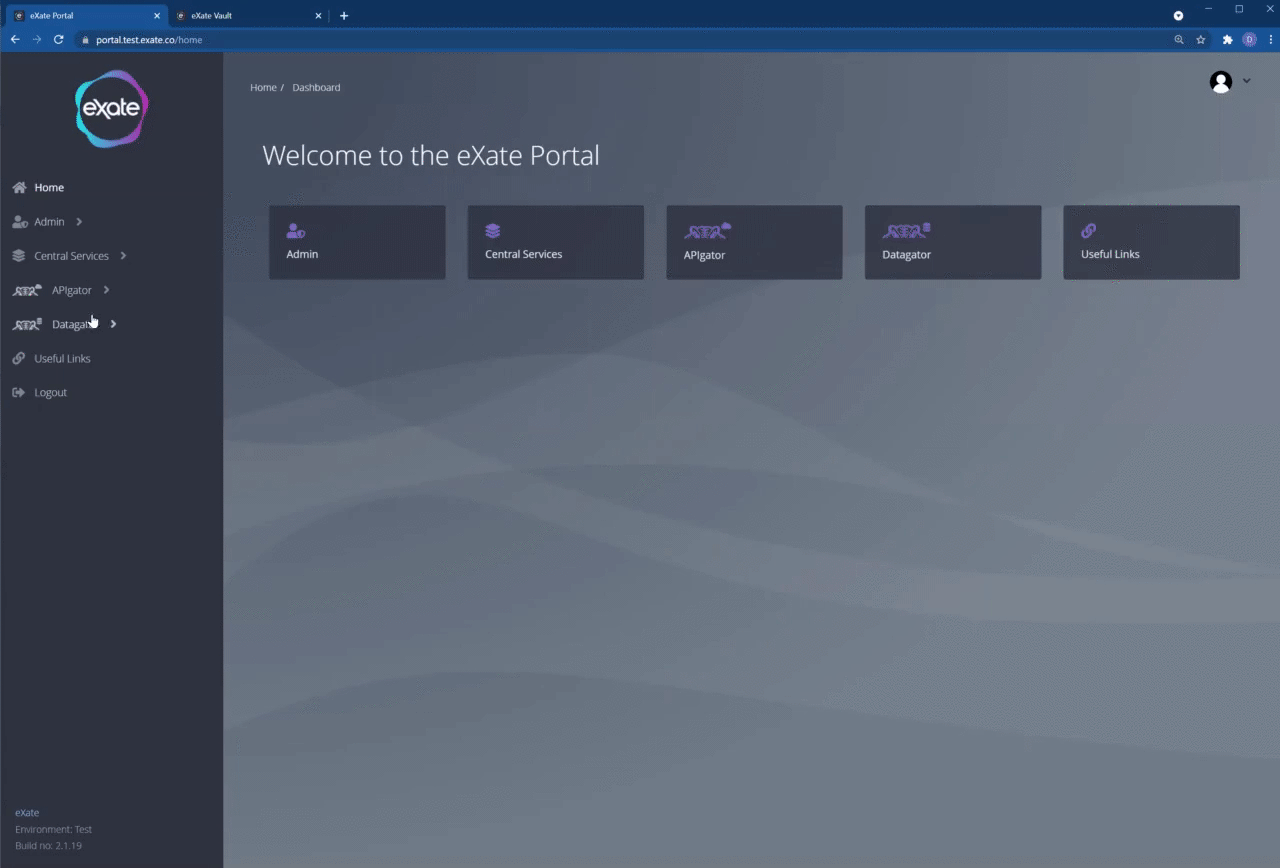
Task: Expand the Admin sidebar menu chevron
Action: [x=79, y=222]
